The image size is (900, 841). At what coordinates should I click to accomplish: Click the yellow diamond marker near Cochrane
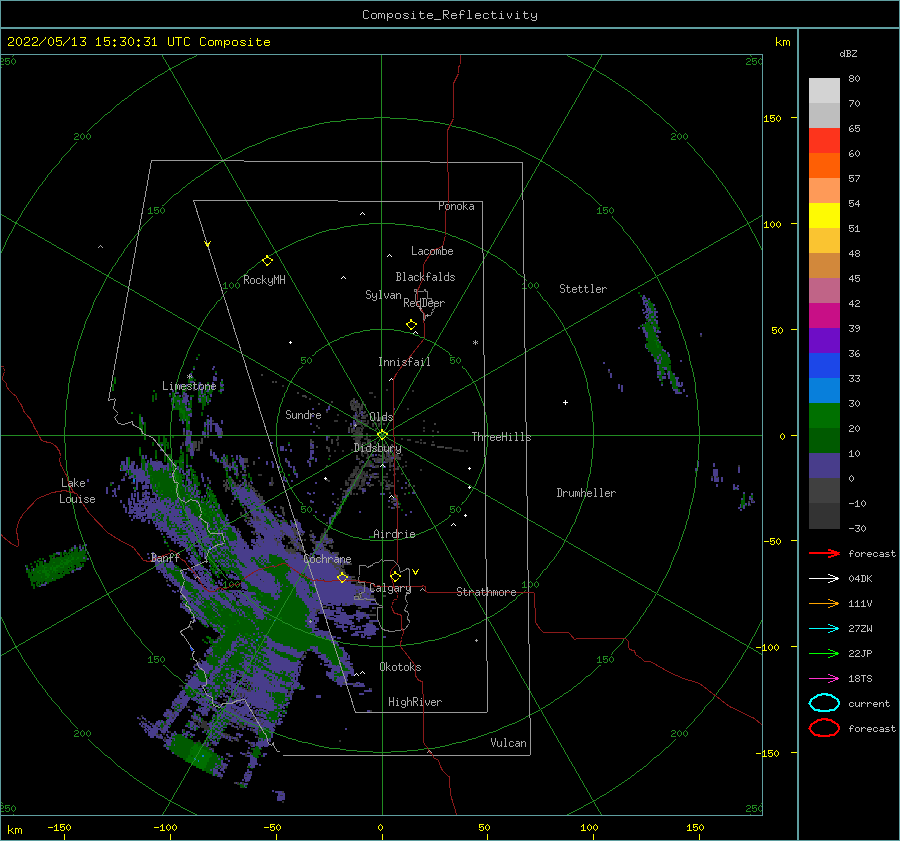(342, 577)
